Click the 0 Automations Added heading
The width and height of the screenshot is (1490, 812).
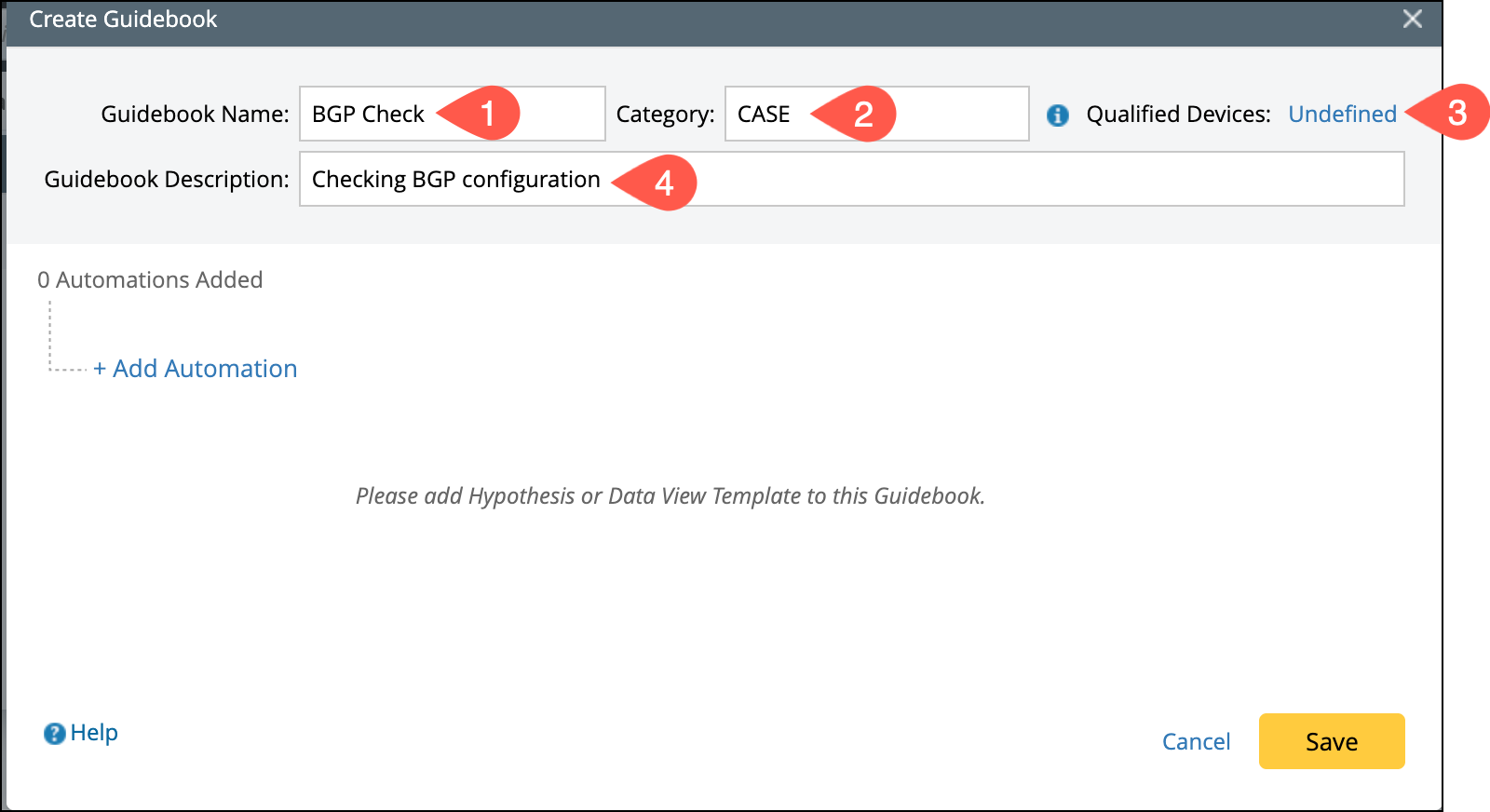150,279
